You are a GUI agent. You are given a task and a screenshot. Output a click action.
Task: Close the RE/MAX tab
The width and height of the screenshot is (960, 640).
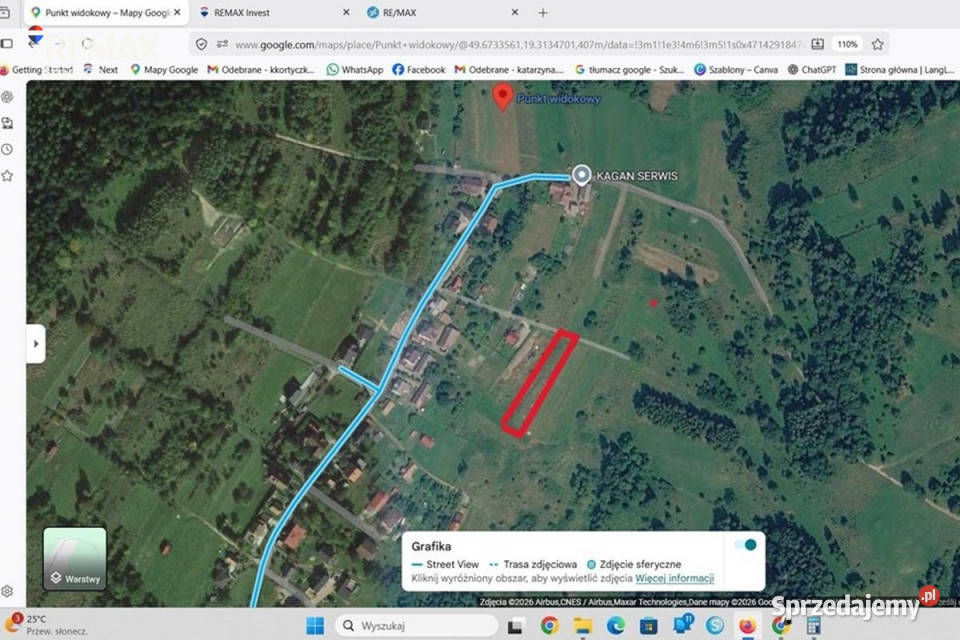[x=514, y=12]
